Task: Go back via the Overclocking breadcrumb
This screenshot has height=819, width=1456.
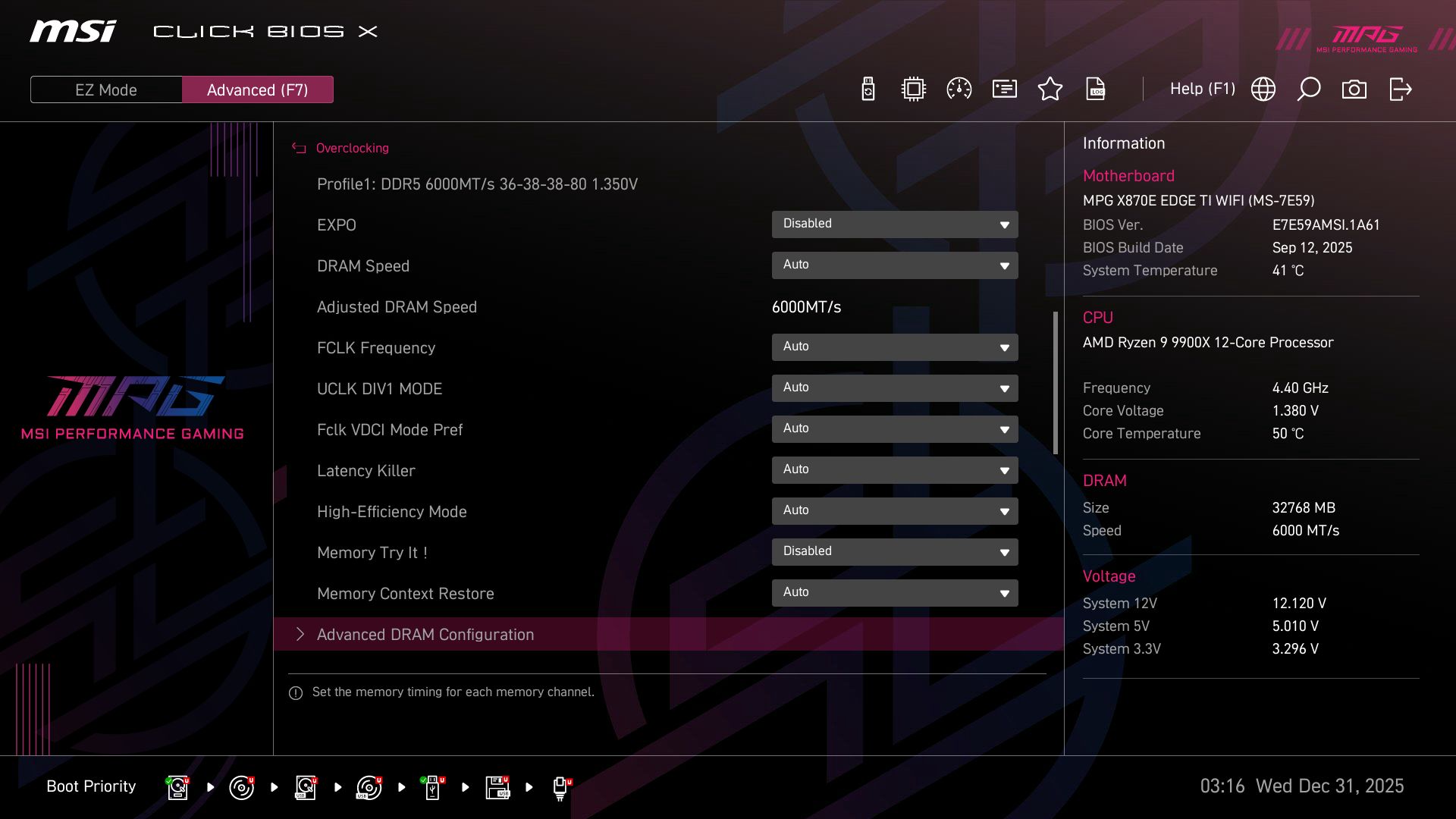Action: (x=352, y=148)
